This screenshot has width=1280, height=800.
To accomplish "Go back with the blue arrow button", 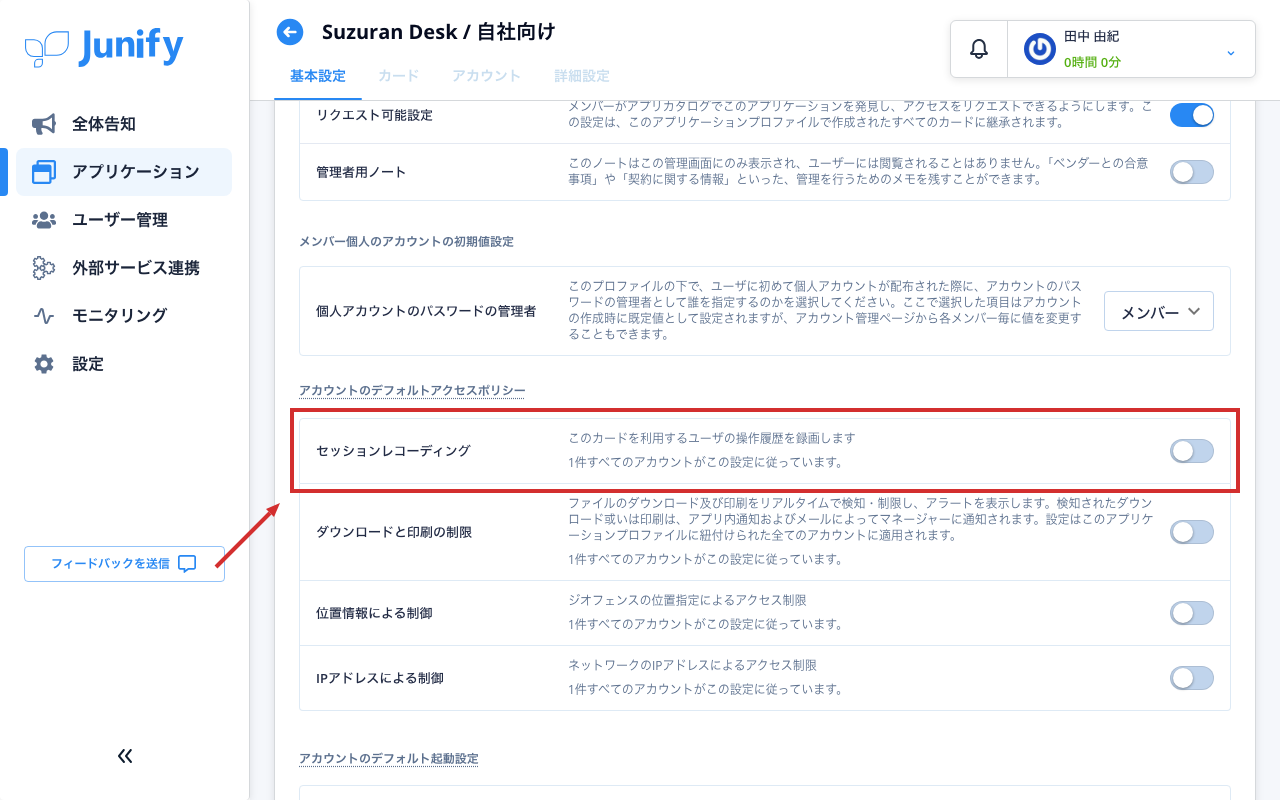I will coord(290,32).
